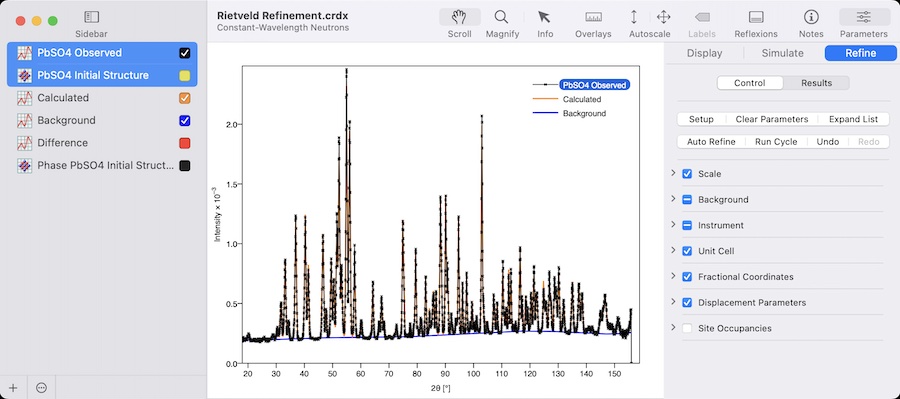
Task: Toggle the Parameters sliders icon
Action: 863,17
